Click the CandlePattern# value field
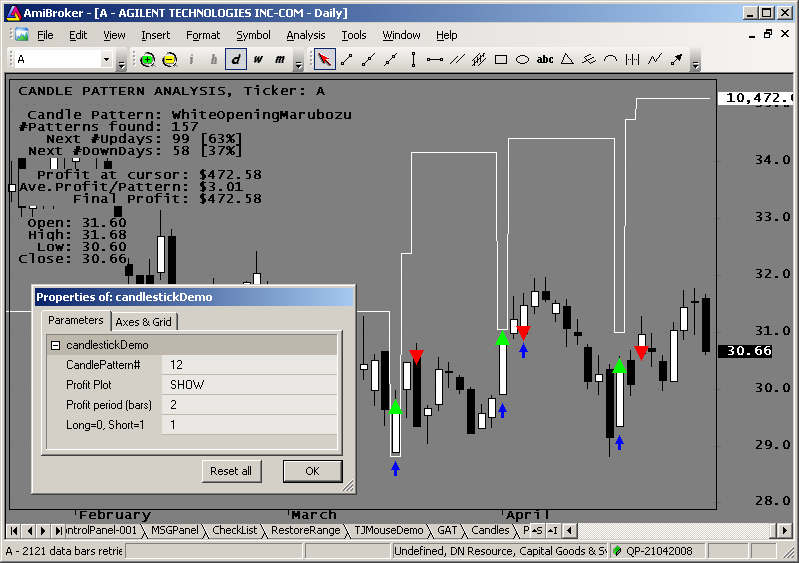Image resolution: width=799 pixels, height=563 pixels. [x=249, y=365]
